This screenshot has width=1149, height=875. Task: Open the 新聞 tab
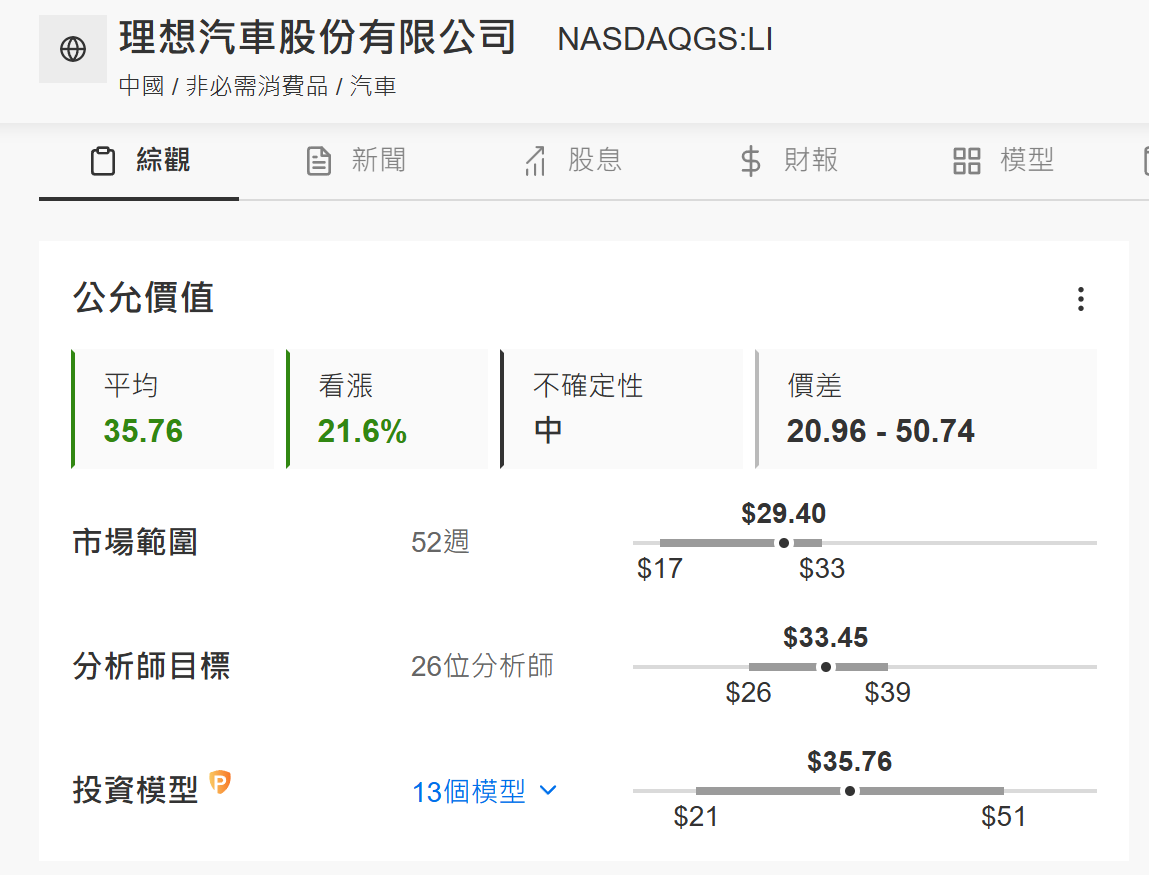[356, 160]
